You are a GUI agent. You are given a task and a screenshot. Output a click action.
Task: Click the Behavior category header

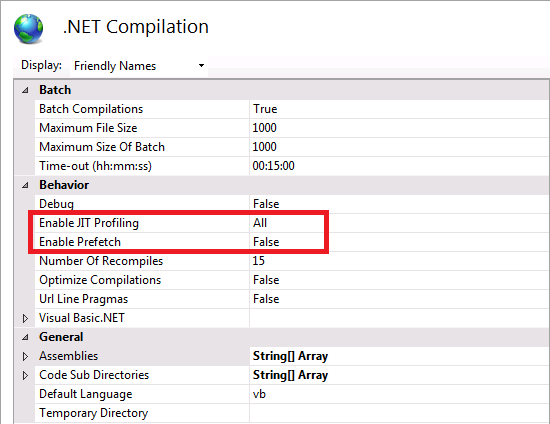pos(64,185)
